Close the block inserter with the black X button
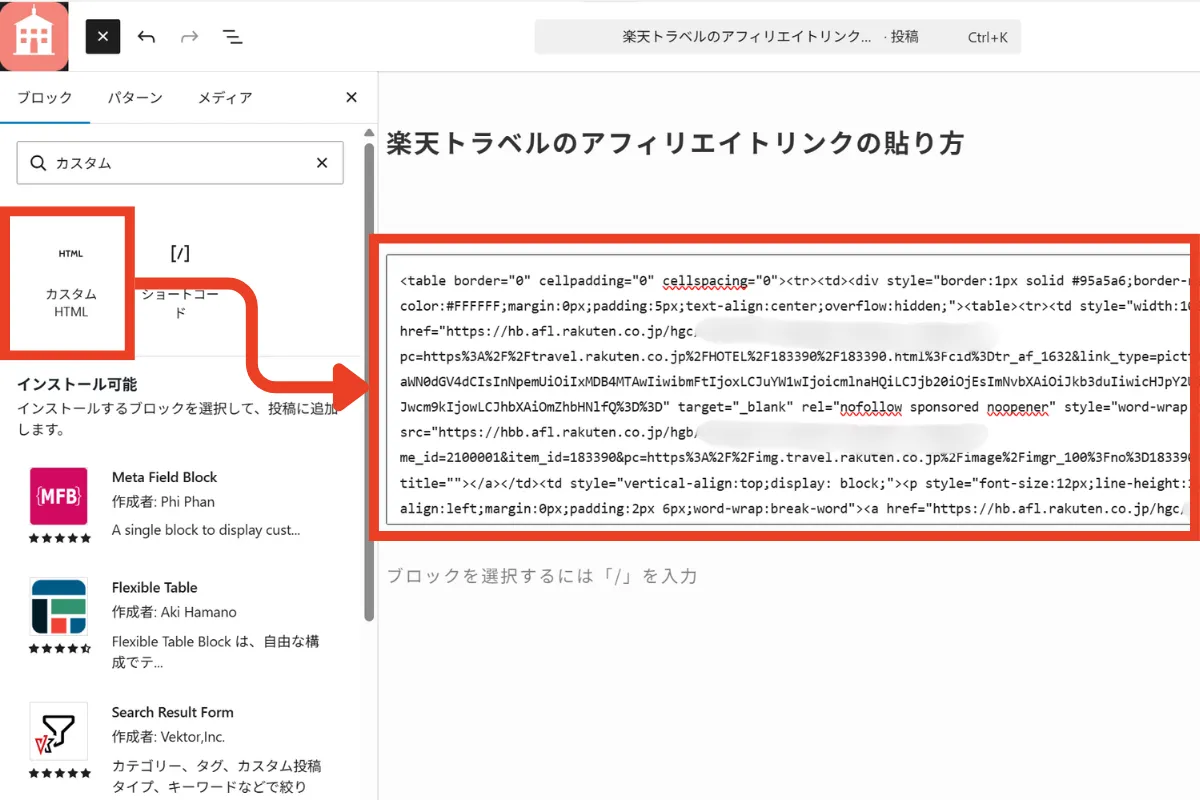Image resolution: width=1200 pixels, height=800 pixels. 103,37
